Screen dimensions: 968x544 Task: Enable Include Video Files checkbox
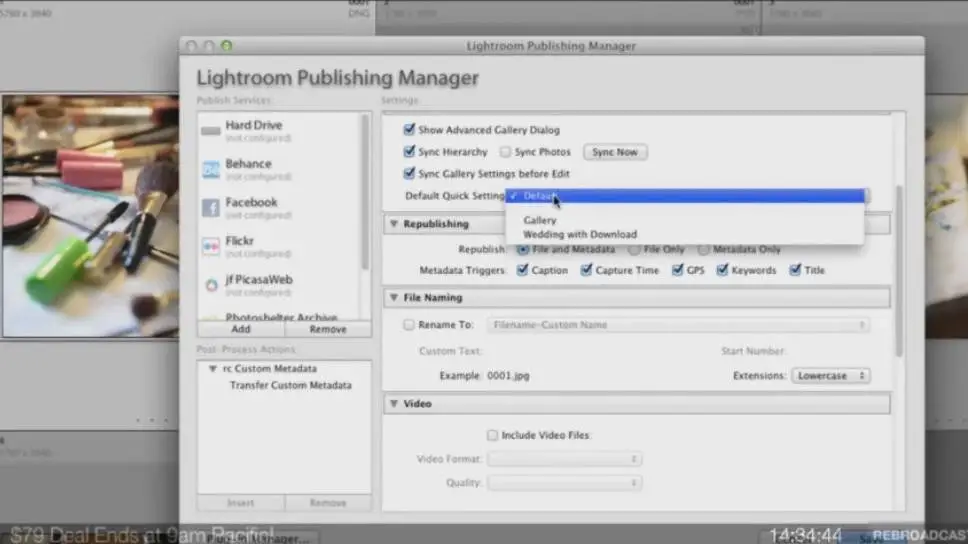click(x=492, y=435)
